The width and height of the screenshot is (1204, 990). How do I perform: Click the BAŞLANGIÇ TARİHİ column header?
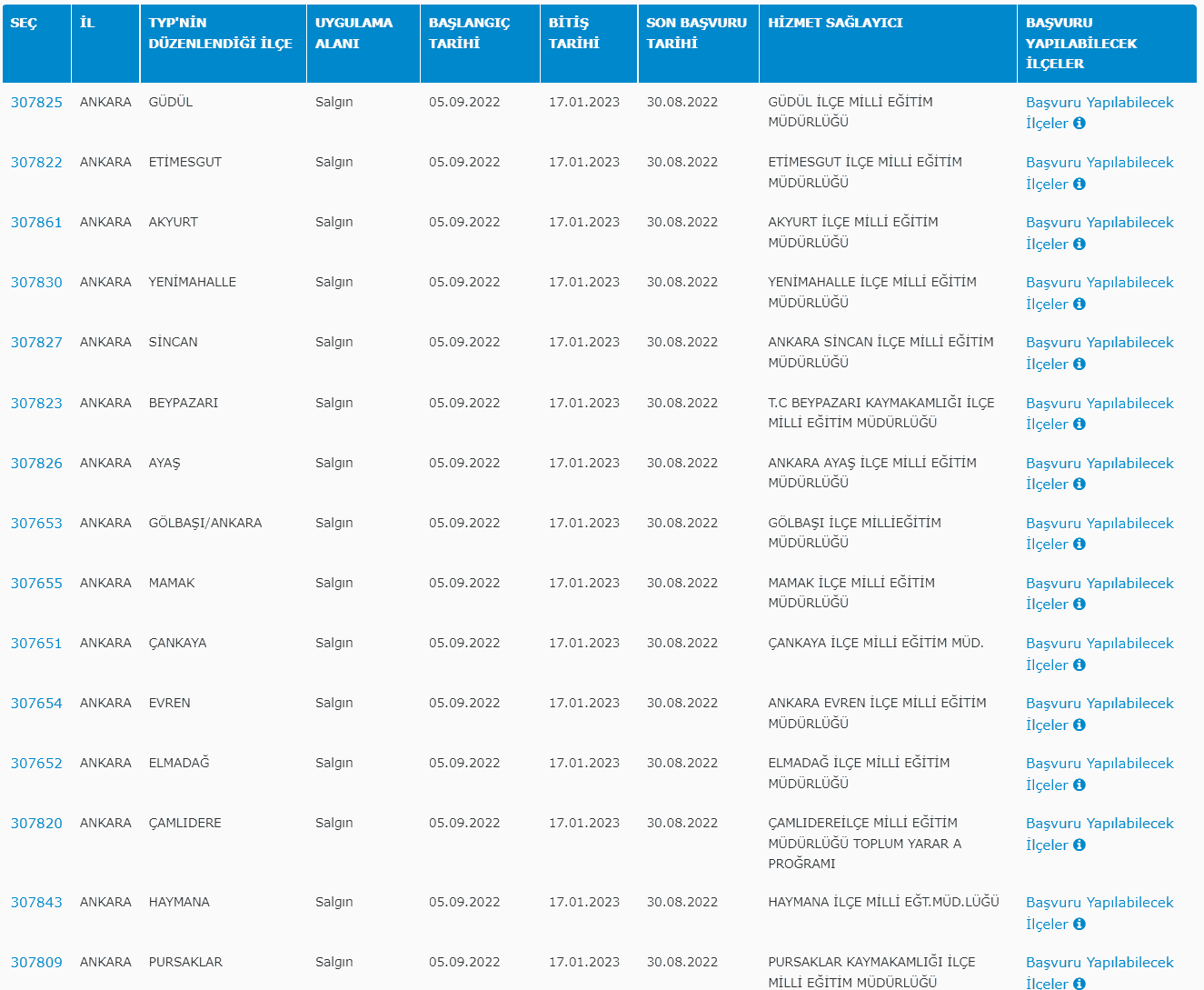pos(469,33)
